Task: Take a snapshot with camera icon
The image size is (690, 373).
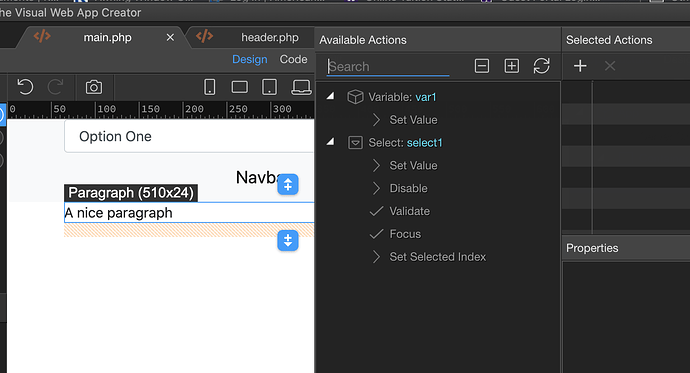Action: click(94, 87)
